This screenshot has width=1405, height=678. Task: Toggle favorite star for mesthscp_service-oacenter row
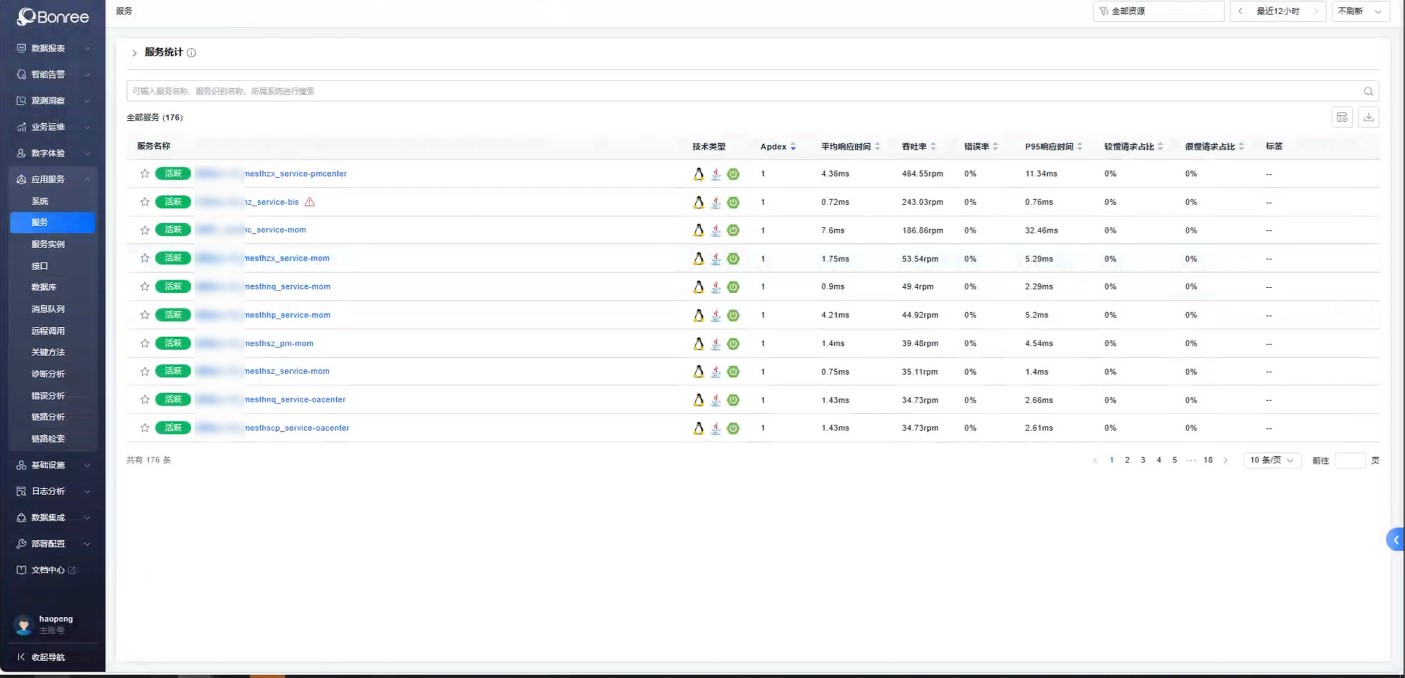(x=145, y=428)
